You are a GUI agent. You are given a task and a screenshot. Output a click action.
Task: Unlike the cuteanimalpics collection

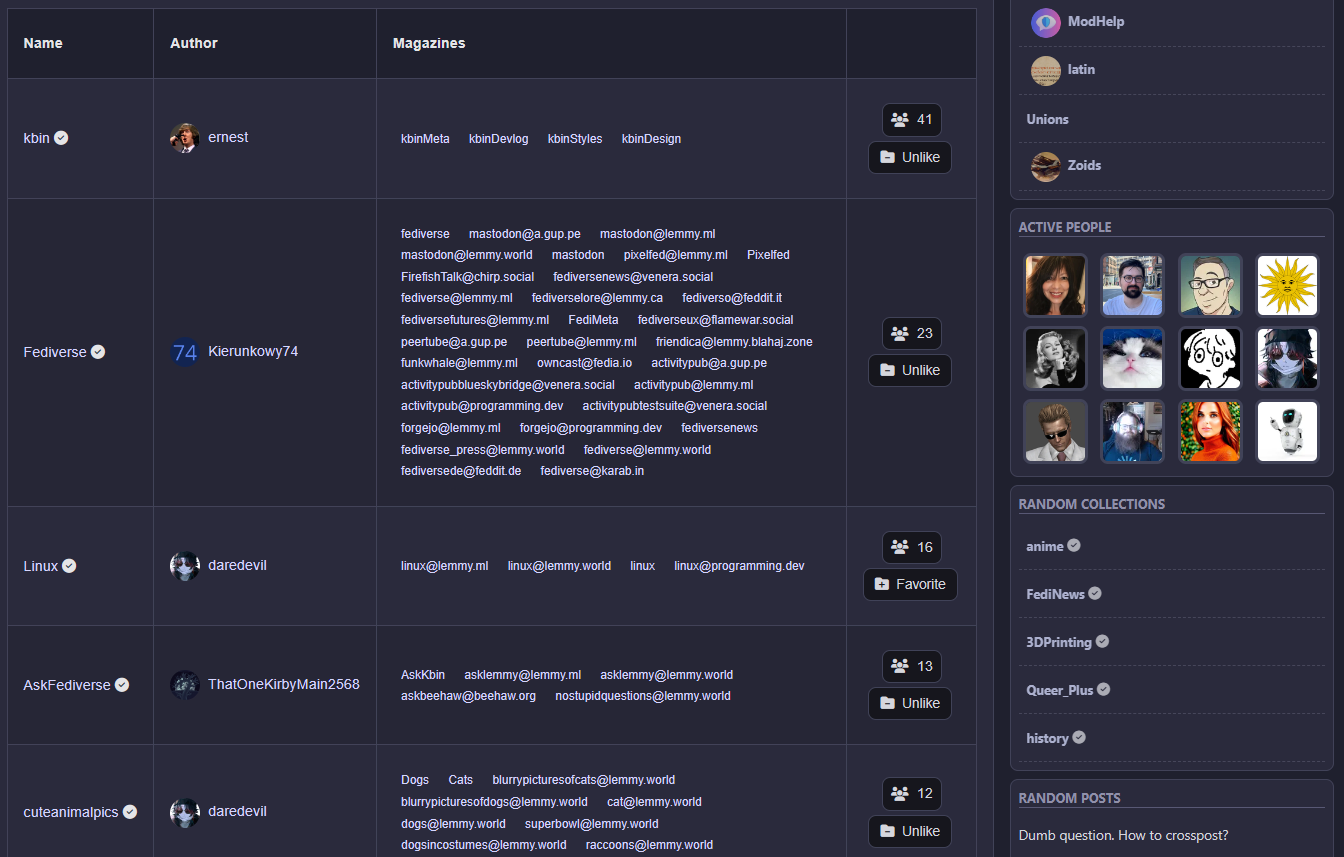tap(910, 831)
